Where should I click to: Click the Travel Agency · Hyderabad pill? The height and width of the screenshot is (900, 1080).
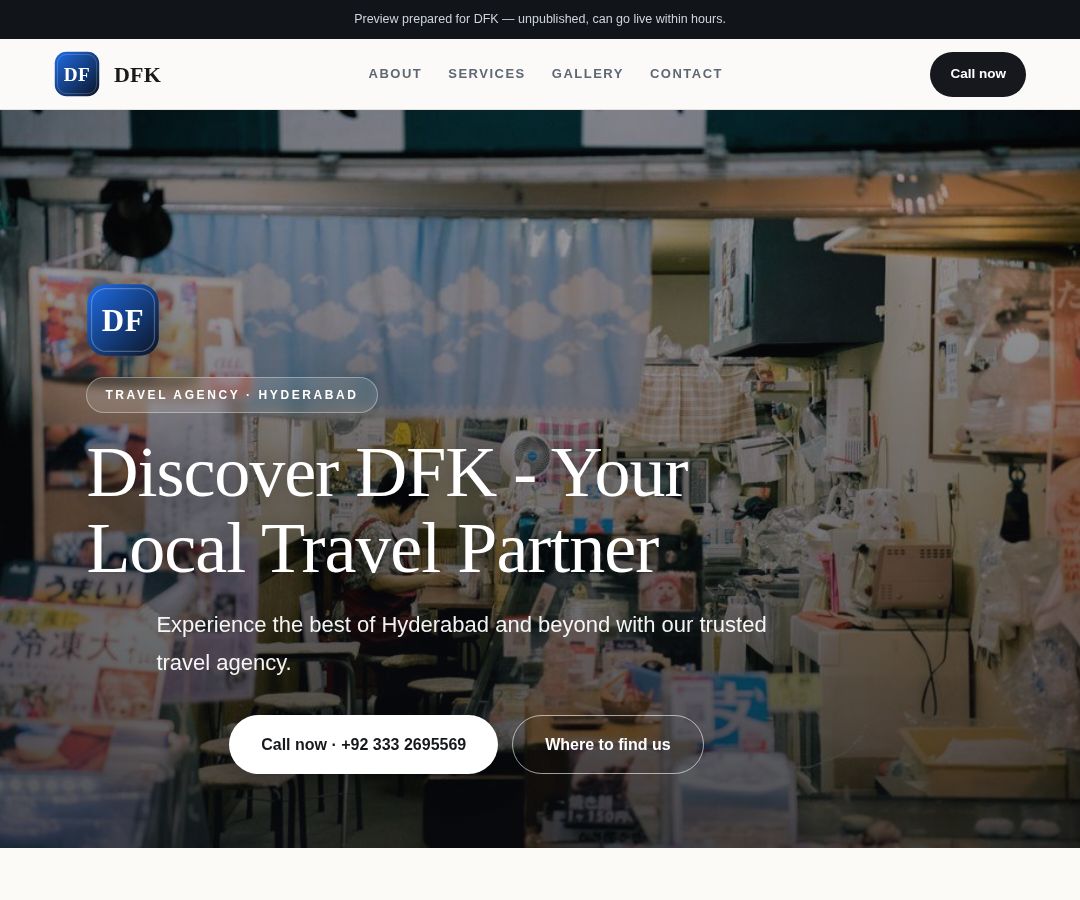pos(231,395)
